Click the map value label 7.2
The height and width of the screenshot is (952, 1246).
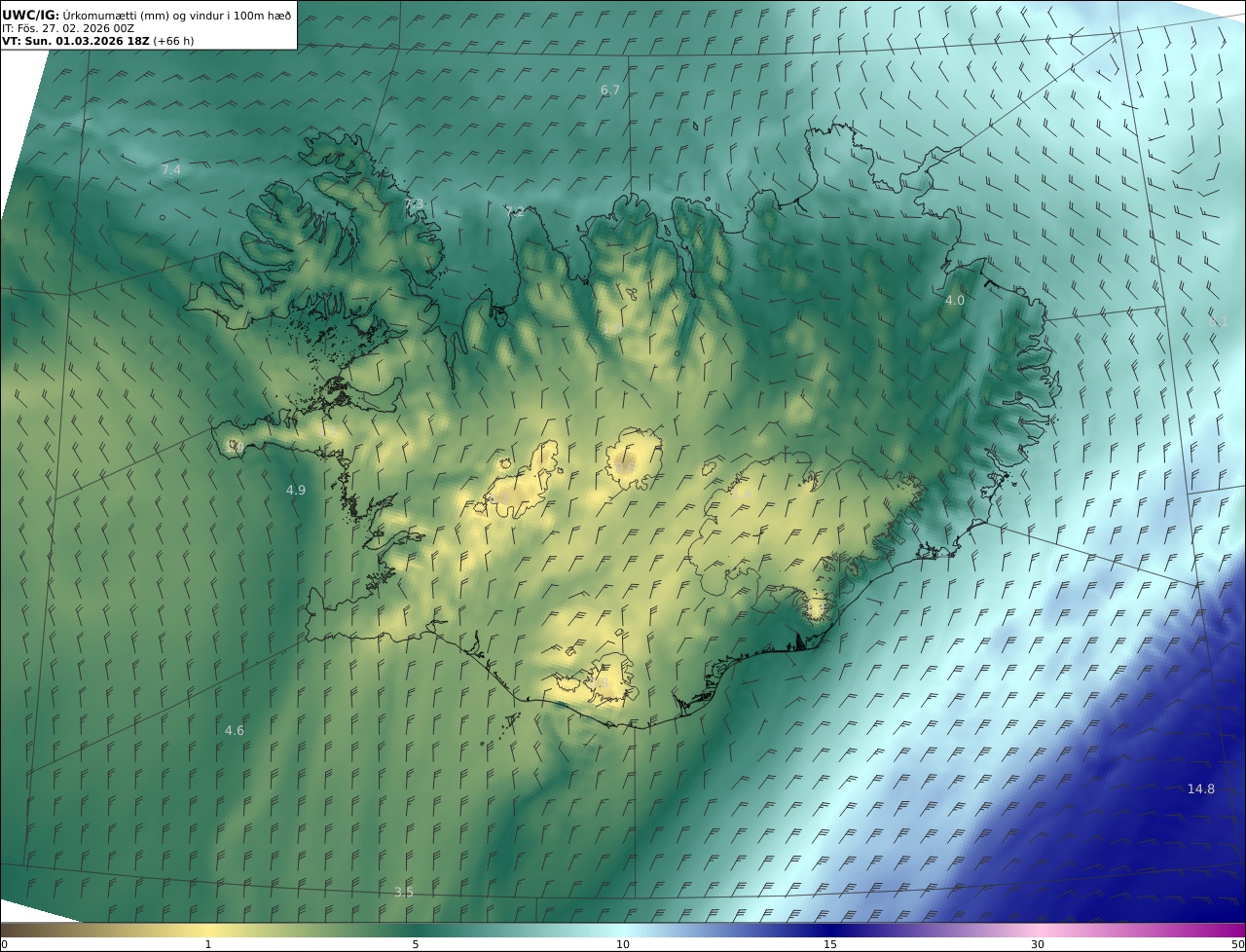(x=515, y=210)
